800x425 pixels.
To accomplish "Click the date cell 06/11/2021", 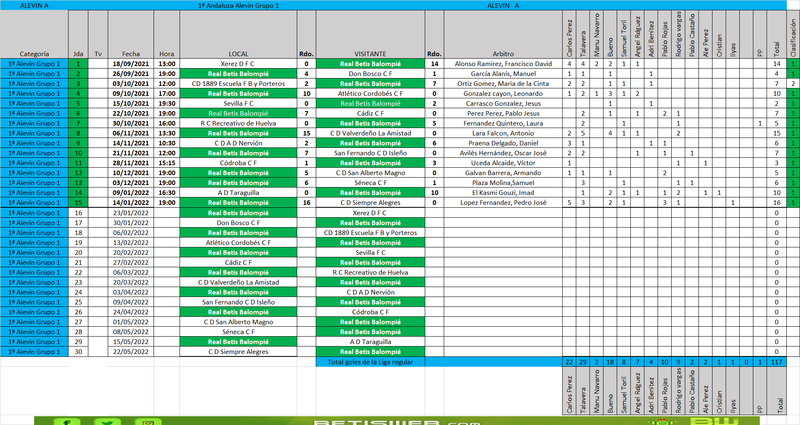I will [x=131, y=133].
